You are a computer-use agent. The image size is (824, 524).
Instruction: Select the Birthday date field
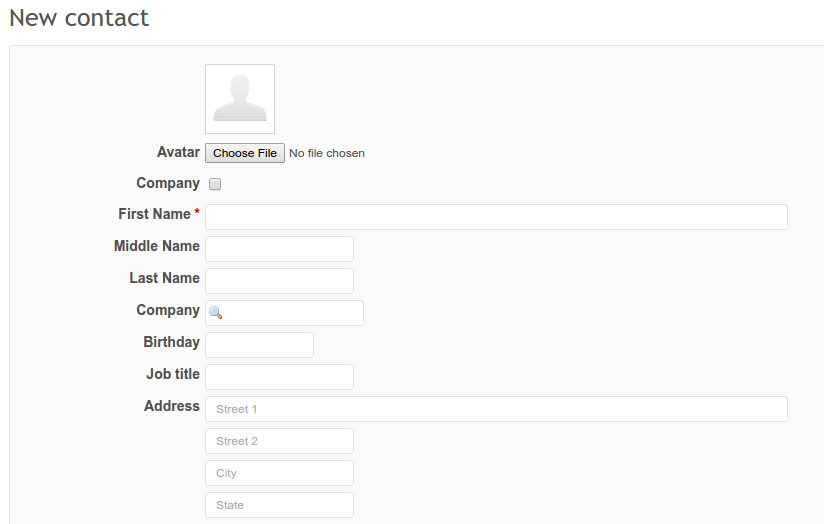point(259,345)
